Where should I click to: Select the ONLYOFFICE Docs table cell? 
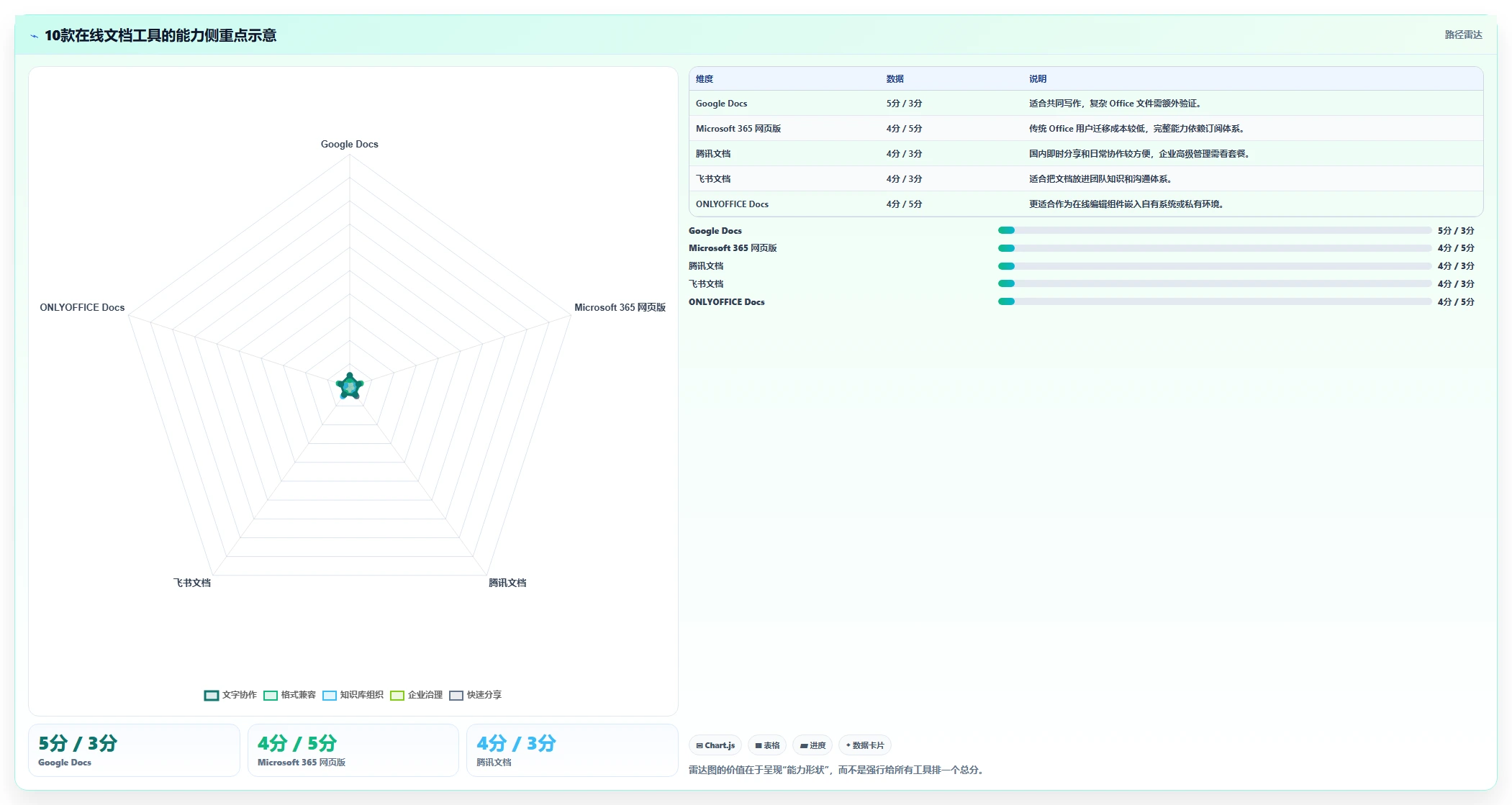(x=732, y=204)
